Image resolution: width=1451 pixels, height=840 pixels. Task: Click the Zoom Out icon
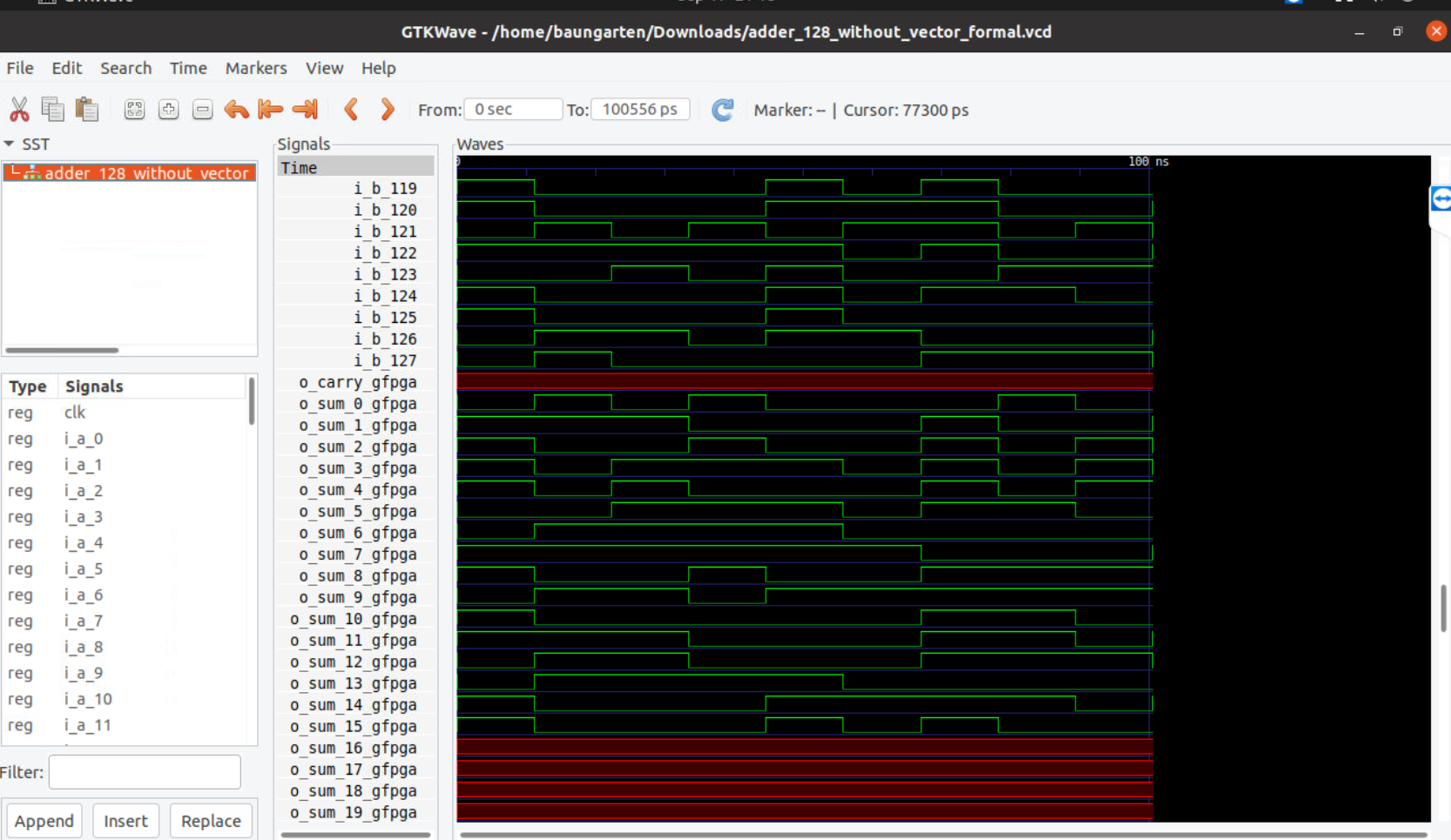point(202,110)
